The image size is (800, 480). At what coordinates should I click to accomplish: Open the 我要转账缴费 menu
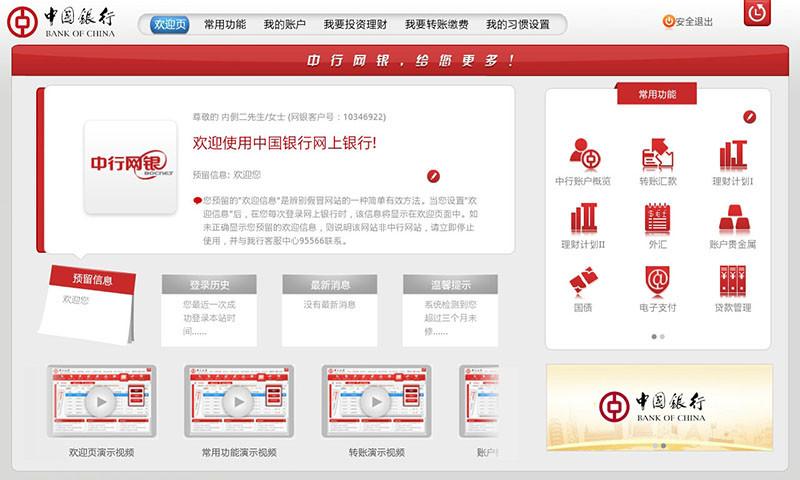point(436,24)
